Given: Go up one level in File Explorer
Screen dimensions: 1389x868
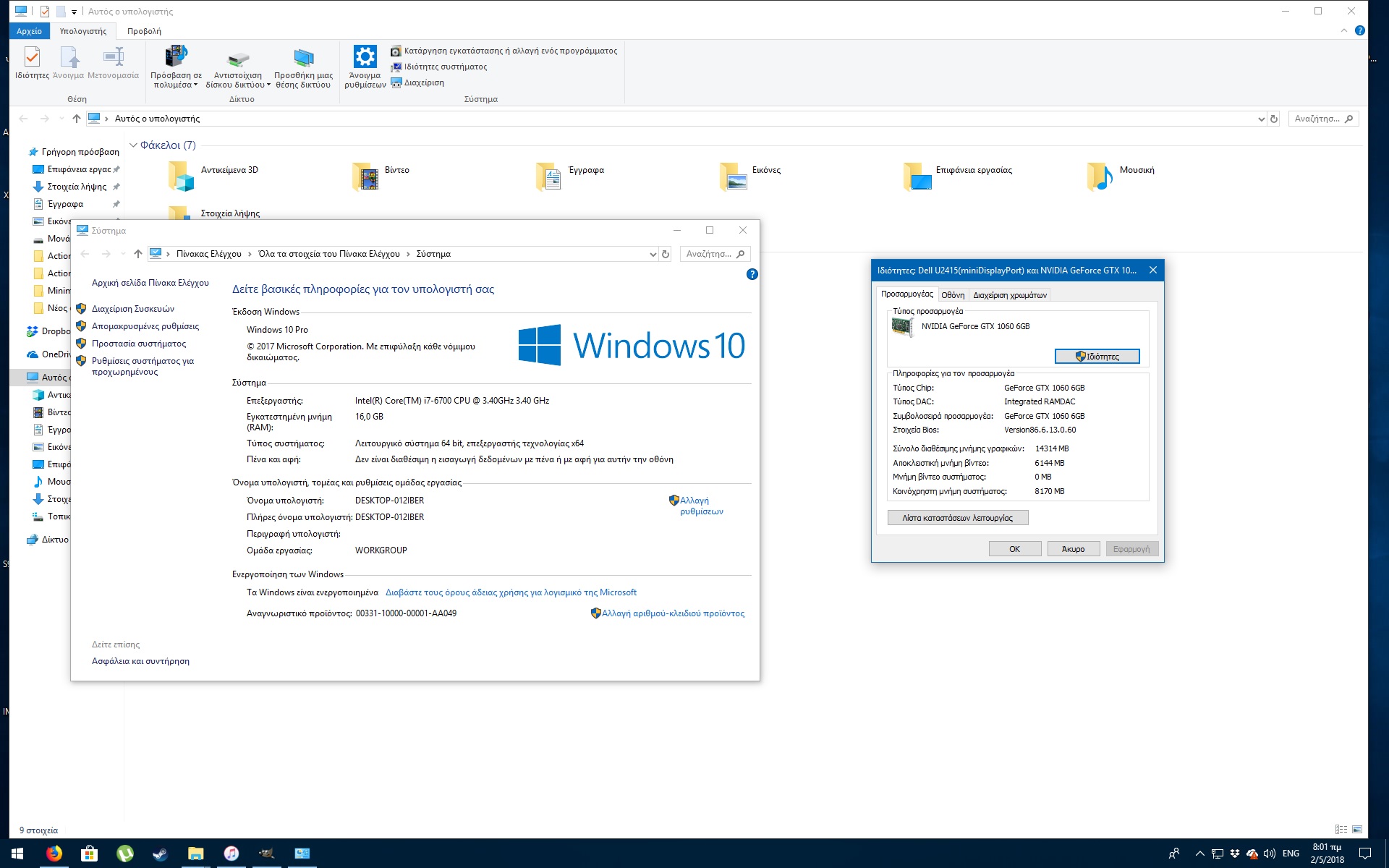Looking at the screenshot, I should click(77, 119).
